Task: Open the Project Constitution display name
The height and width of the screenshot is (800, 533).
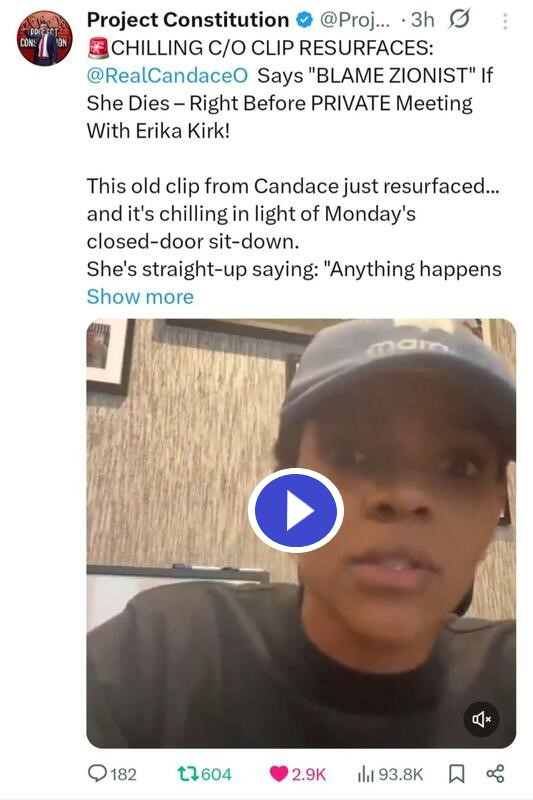Action: click(x=188, y=20)
